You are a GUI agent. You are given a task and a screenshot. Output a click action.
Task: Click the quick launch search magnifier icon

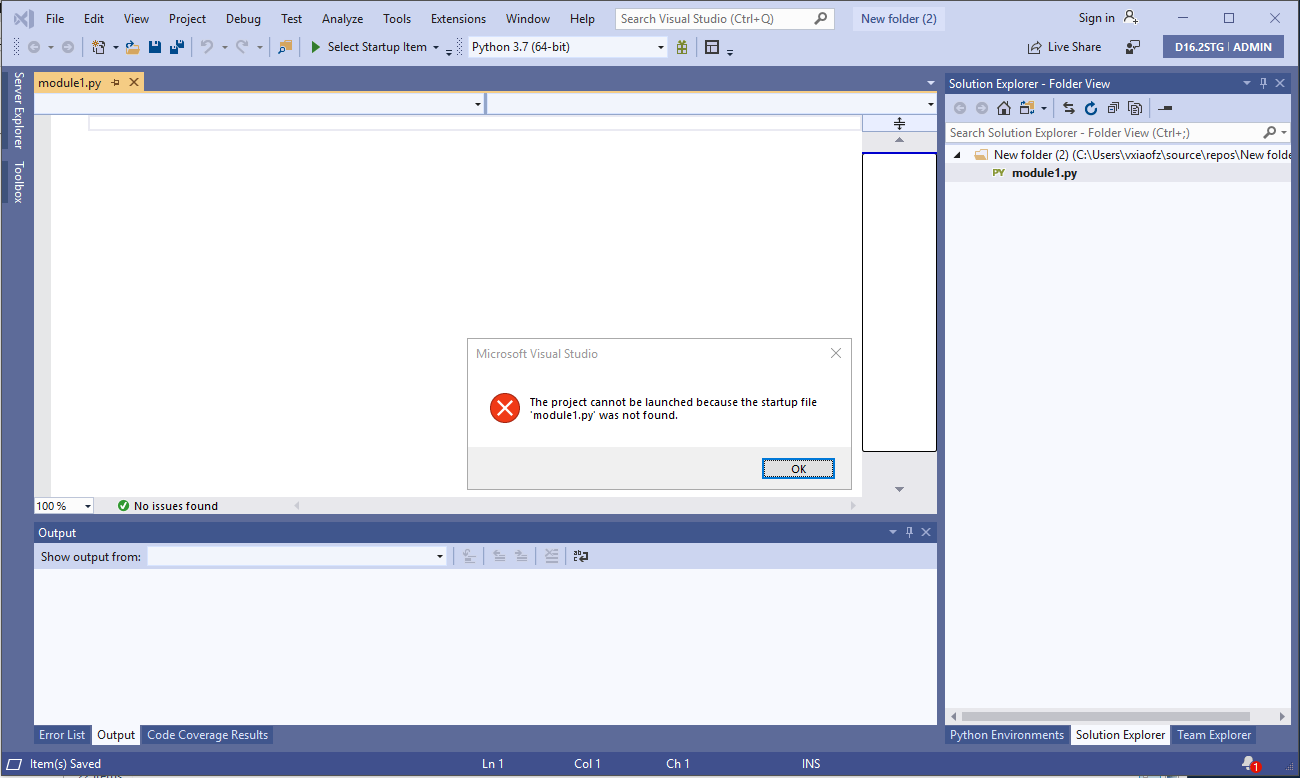pos(820,18)
